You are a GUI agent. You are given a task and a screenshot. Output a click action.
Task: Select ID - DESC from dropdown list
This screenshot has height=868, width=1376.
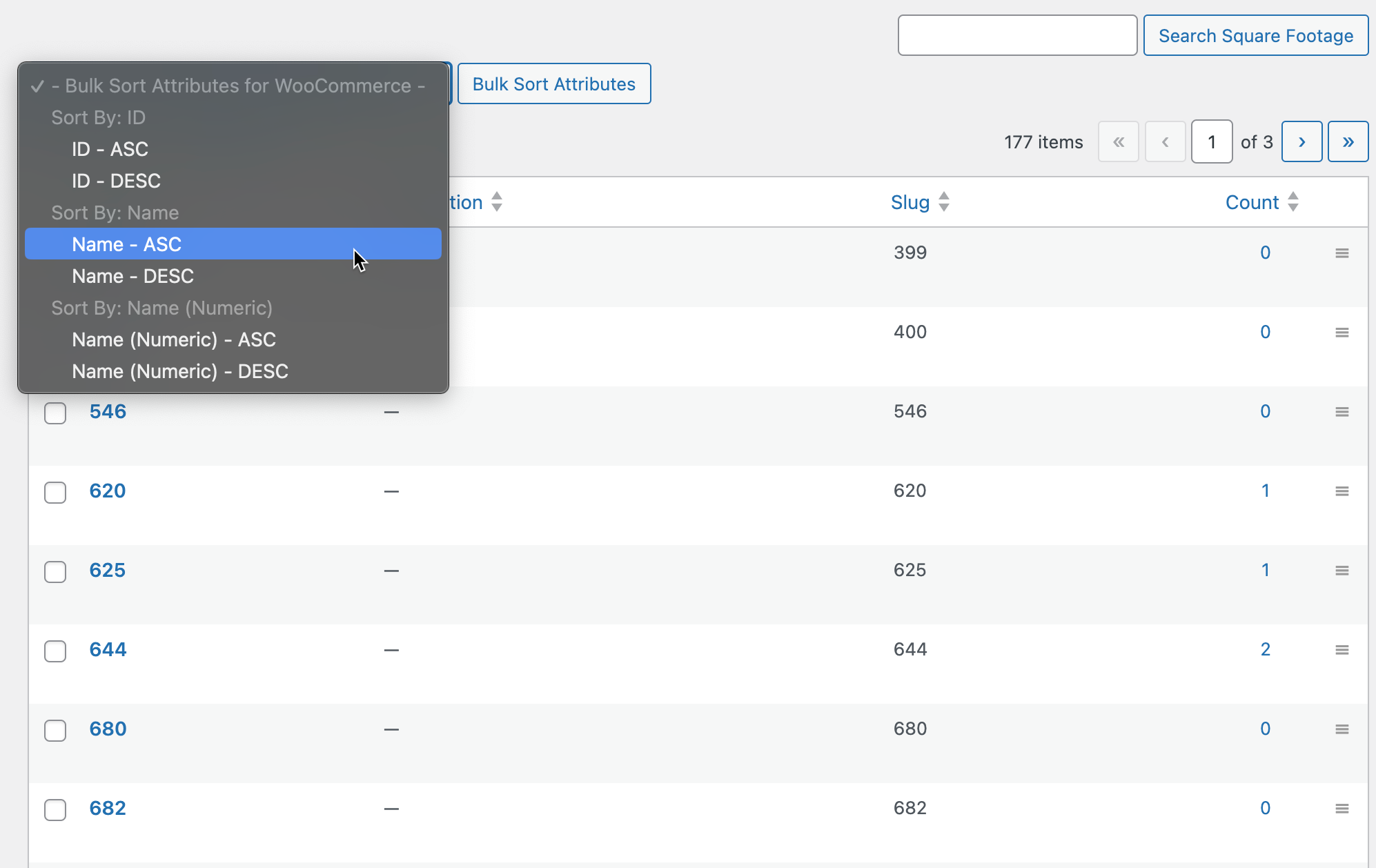(x=116, y=181)
